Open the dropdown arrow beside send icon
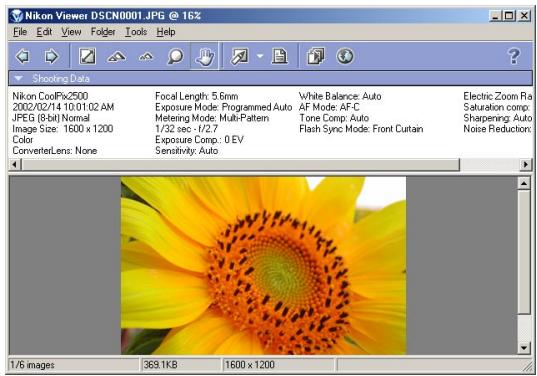Screen dimensions: 537x376 click(x=260, y=56)
